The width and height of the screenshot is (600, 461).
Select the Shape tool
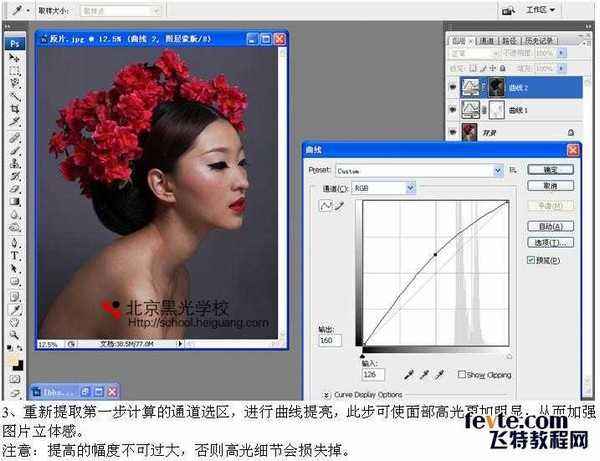15,282
